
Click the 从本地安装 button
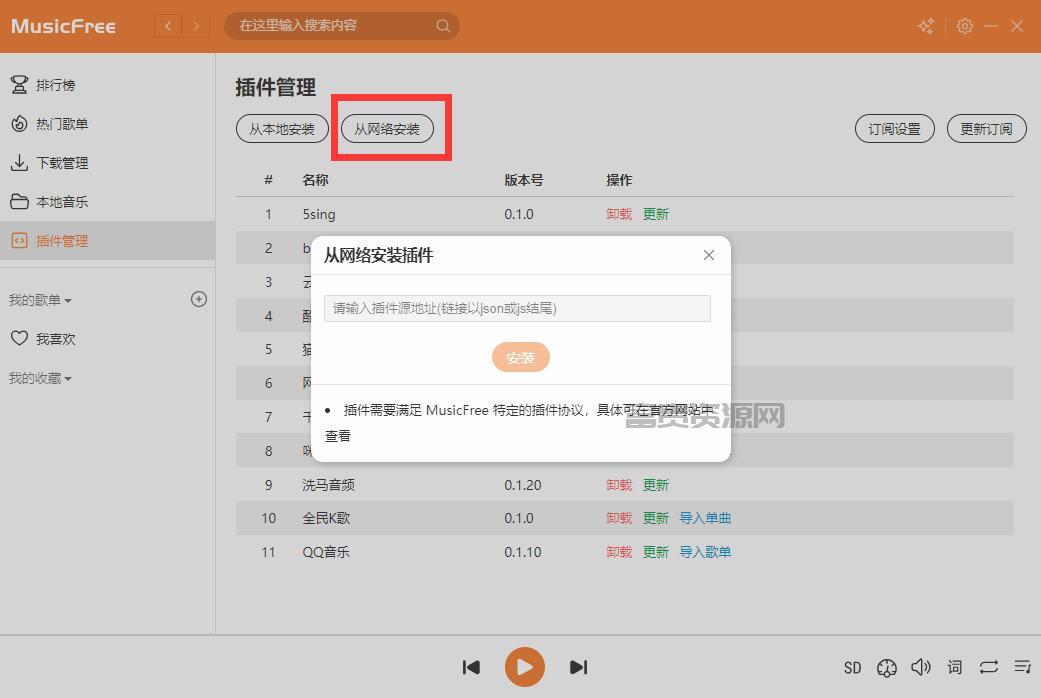pos(282,129)
